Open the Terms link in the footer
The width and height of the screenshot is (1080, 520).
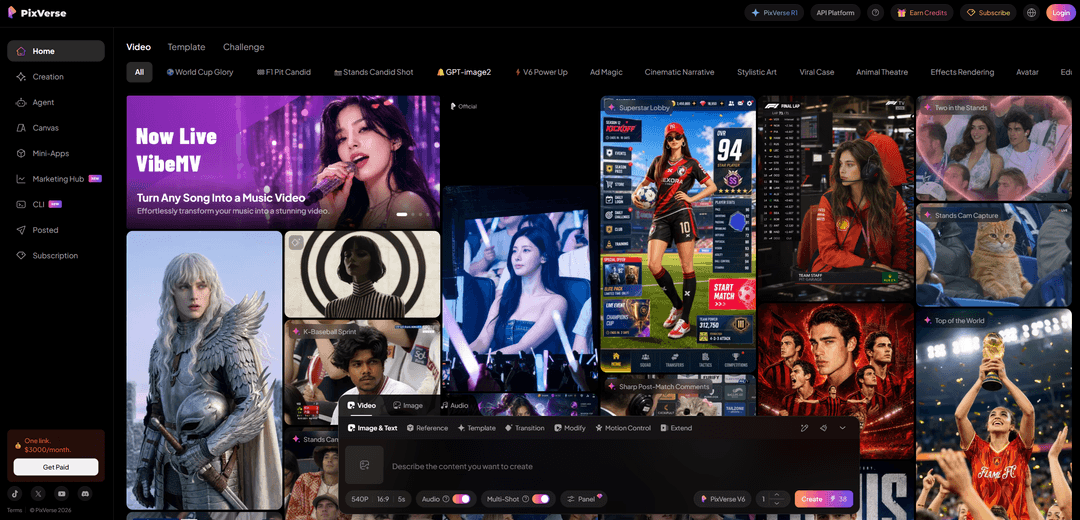[x=15, y=510]
